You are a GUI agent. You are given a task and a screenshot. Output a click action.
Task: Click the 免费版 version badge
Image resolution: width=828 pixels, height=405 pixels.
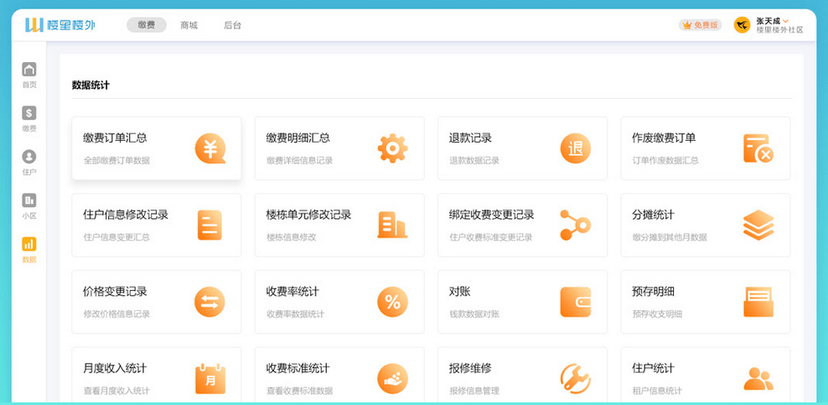click(700, 25)
